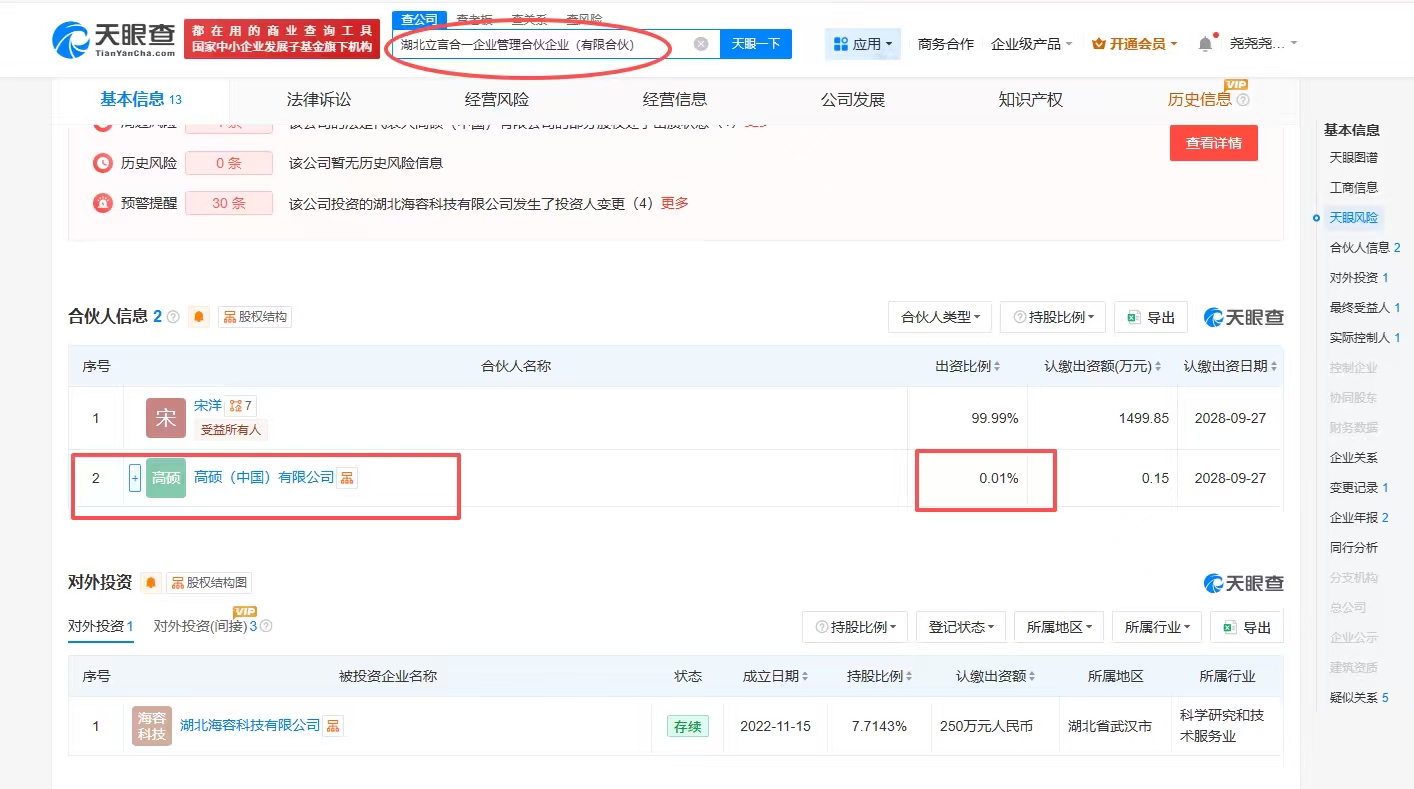Open 持股比例 filter in 合伙人信息
This screenshot has width=1414, height=789.
(x=1053, y=317)
